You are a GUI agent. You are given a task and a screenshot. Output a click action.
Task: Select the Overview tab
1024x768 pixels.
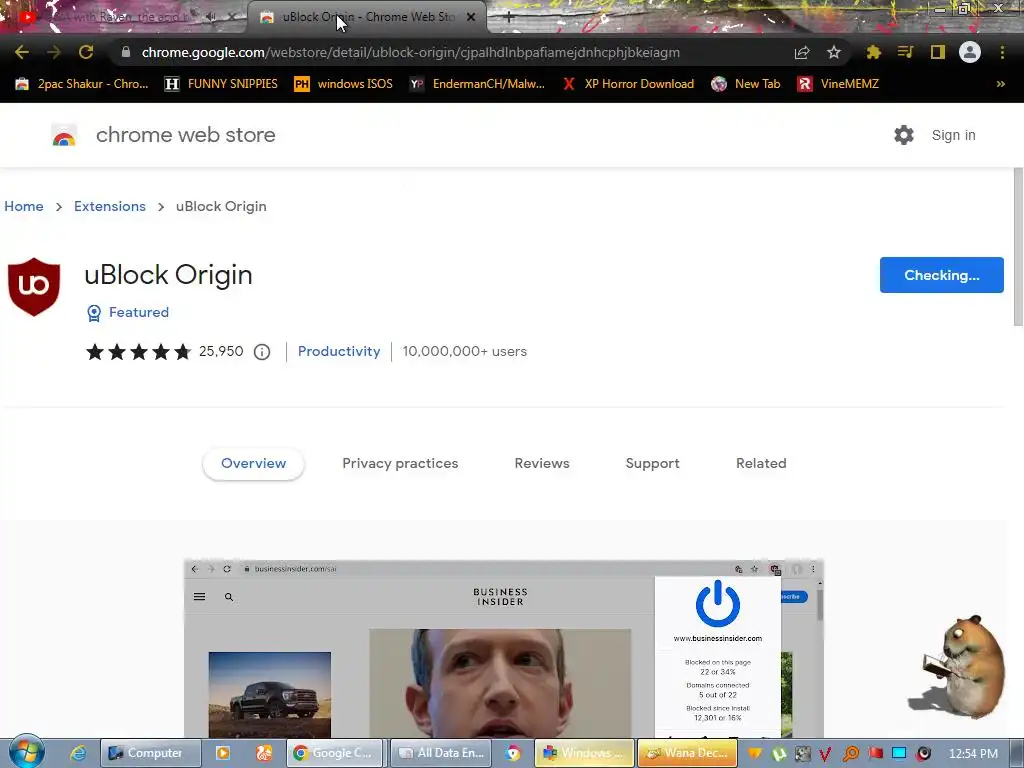[x=253, y=464]
